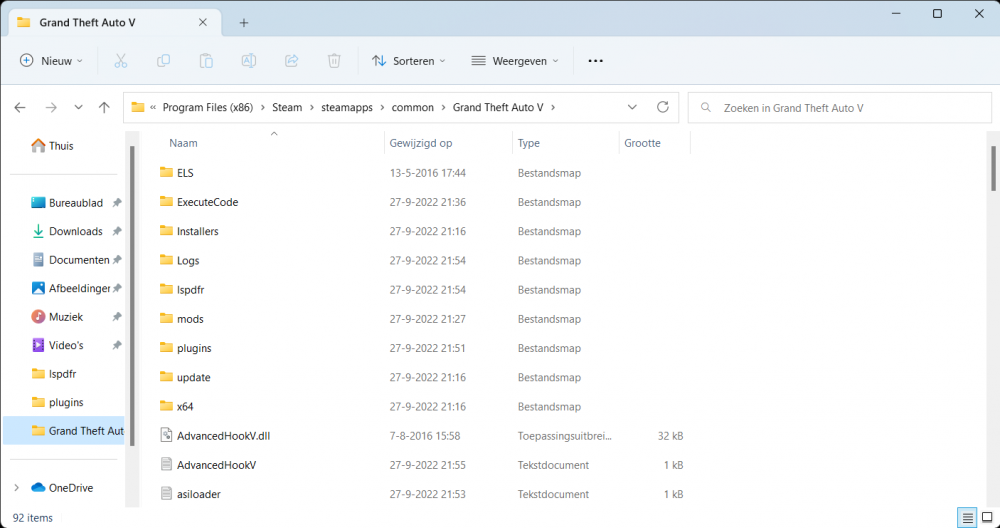Refresh the current folder view
1000x528 pixels.
click(x=662, y=107)
